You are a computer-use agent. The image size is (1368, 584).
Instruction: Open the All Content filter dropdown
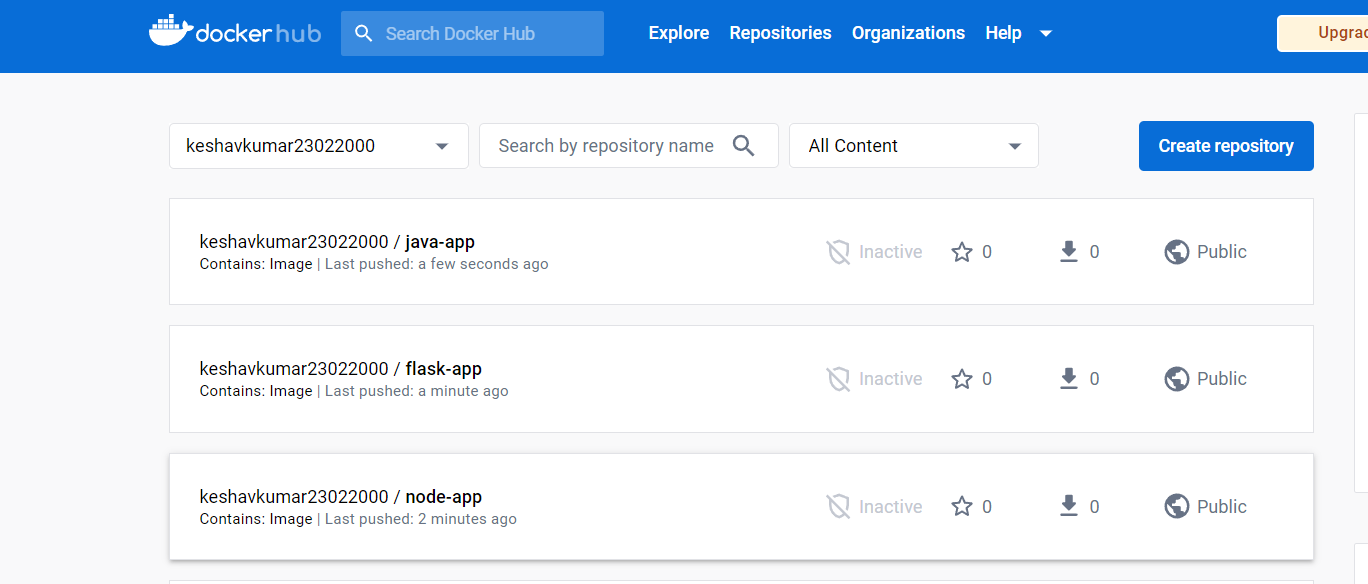pos(914,146)
